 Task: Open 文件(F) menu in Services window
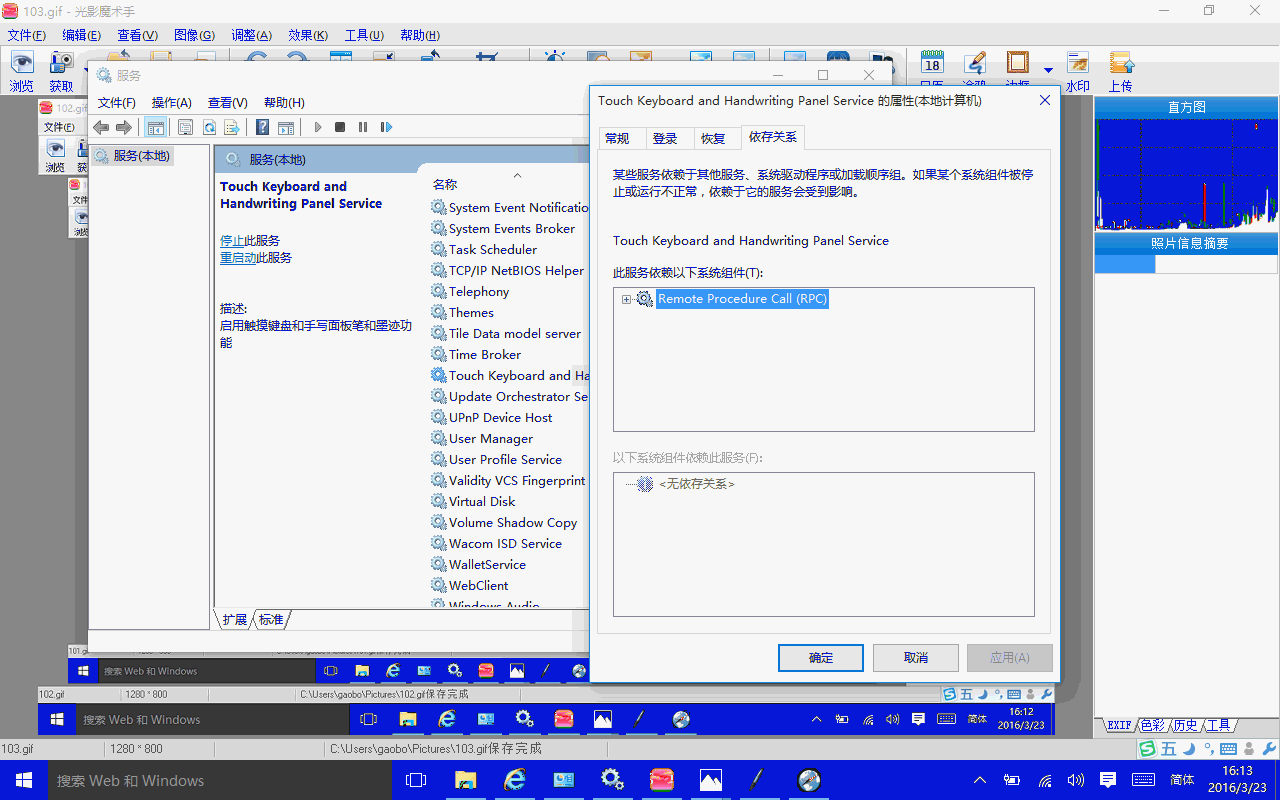point(117,103)
